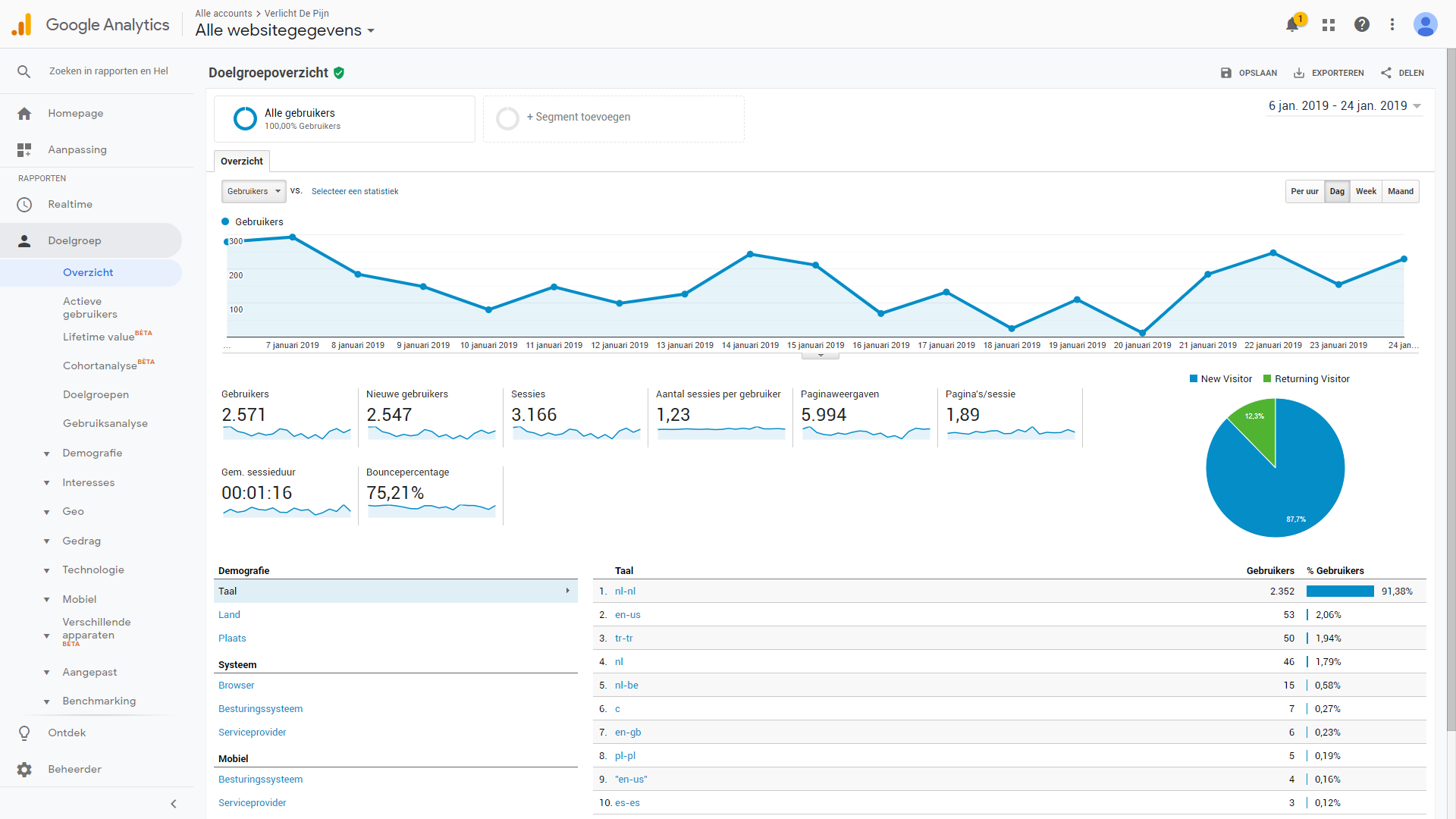Open the three-dot more options menu
1456x819 pixels.
(1392, 24)
